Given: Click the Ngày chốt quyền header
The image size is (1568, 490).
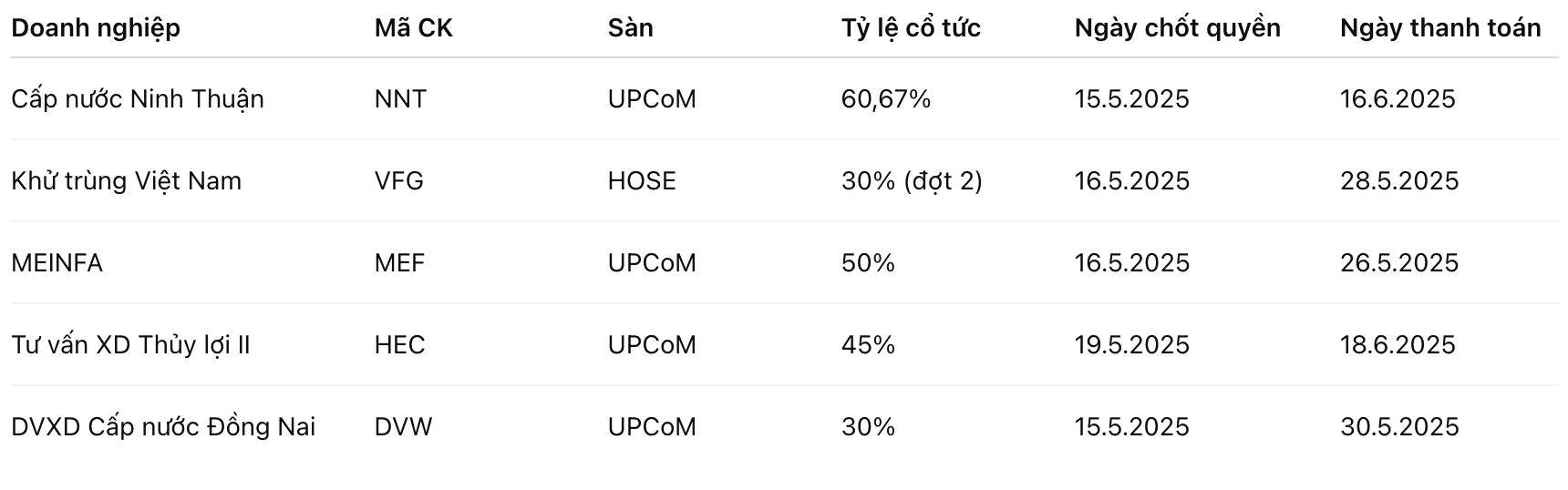Looking at the screenshot, I should 1177,28.
